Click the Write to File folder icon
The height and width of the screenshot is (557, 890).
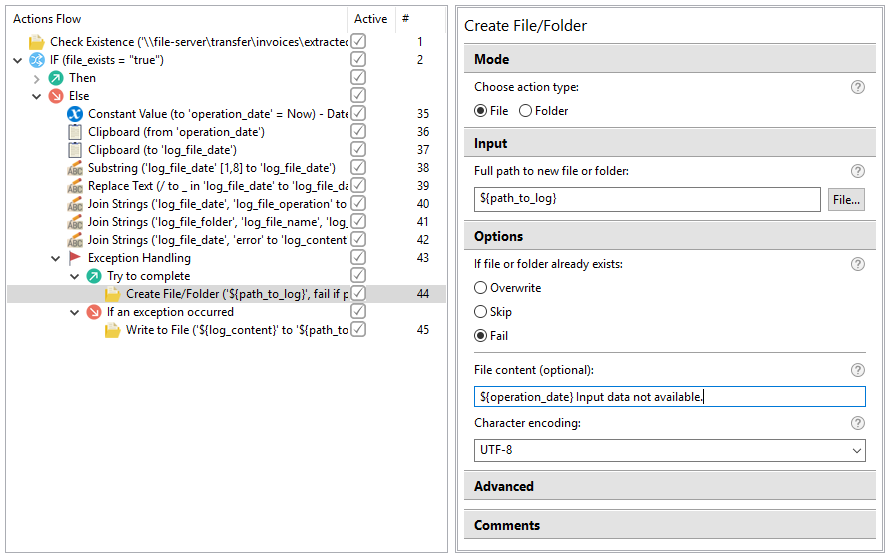[112, 330]
